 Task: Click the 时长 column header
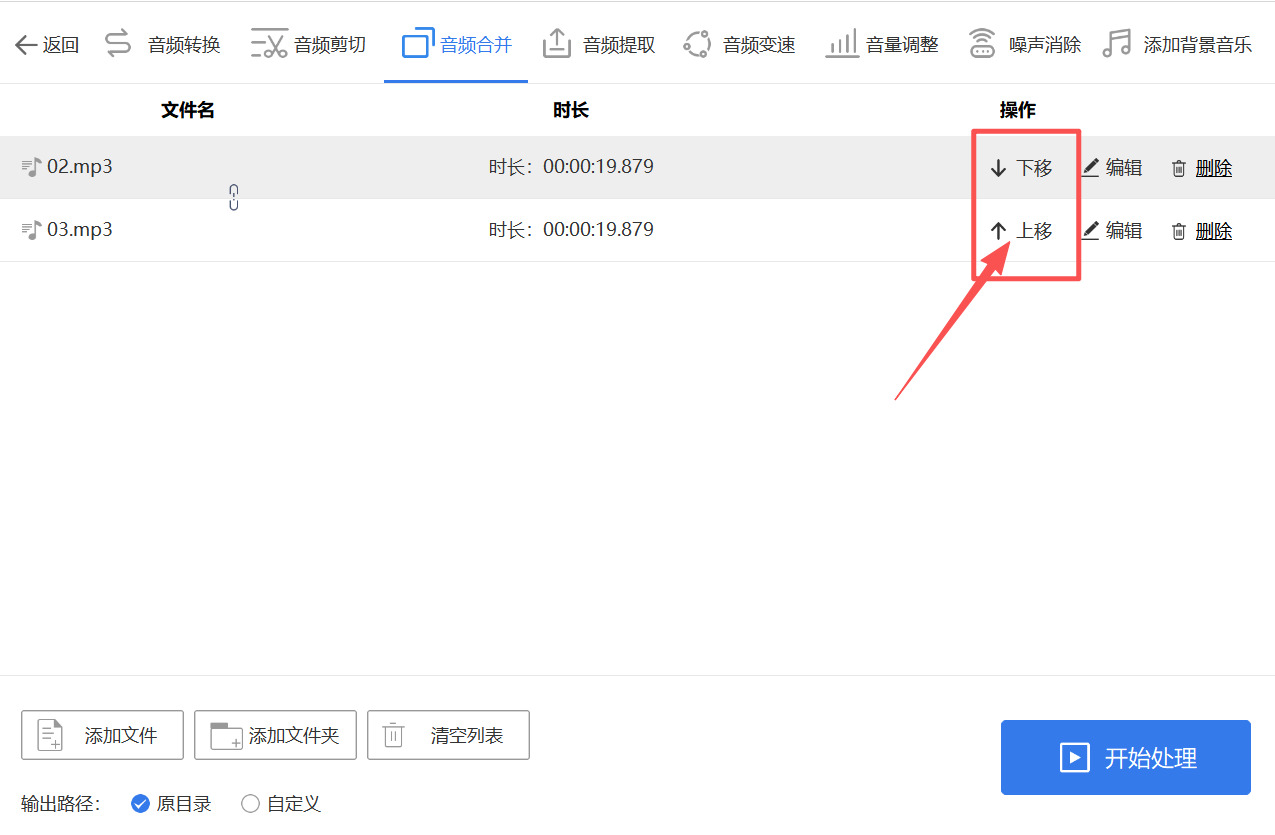pyautogui.click(x=571, y=110)
